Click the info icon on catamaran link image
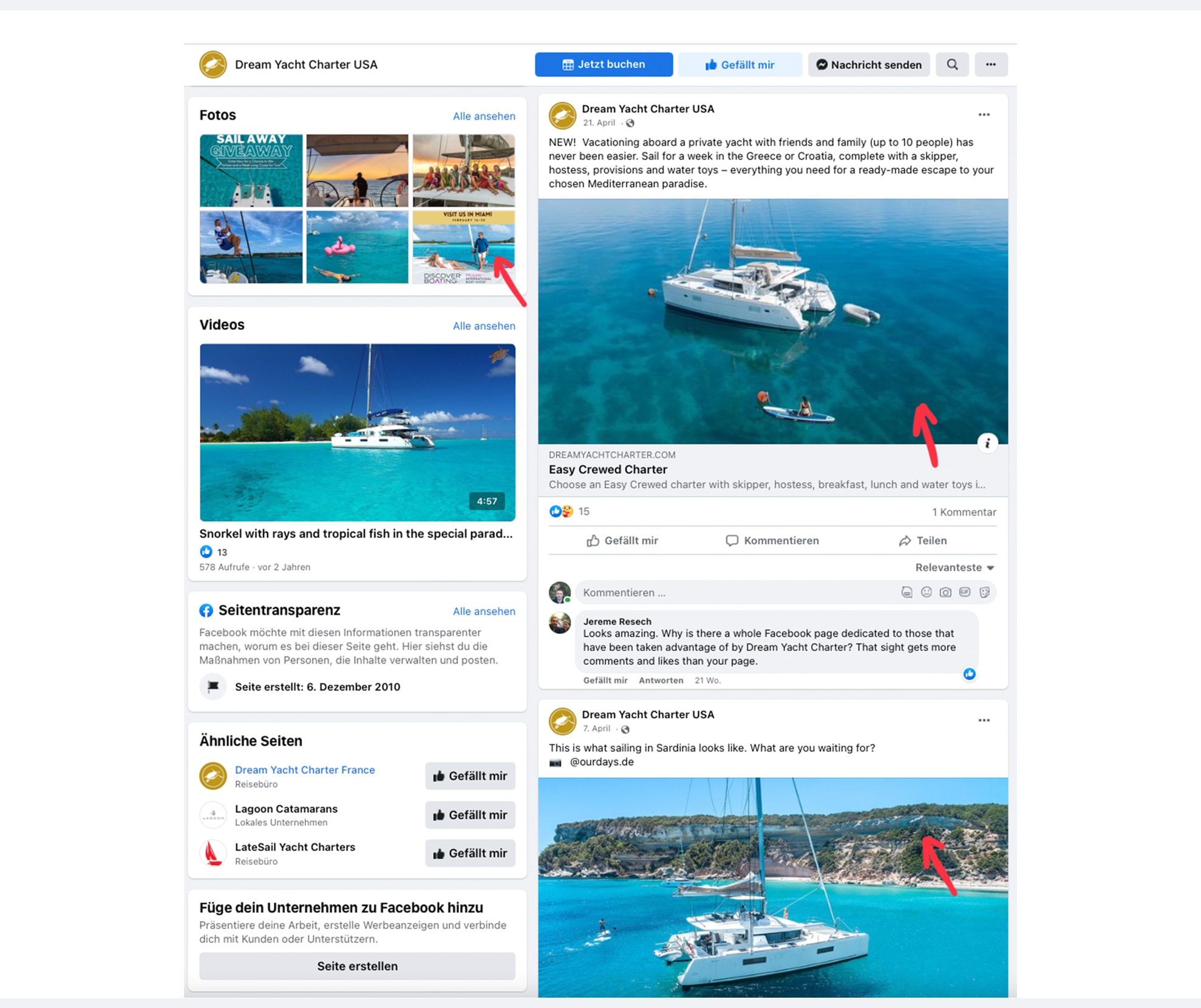 [x=987, y=443]
